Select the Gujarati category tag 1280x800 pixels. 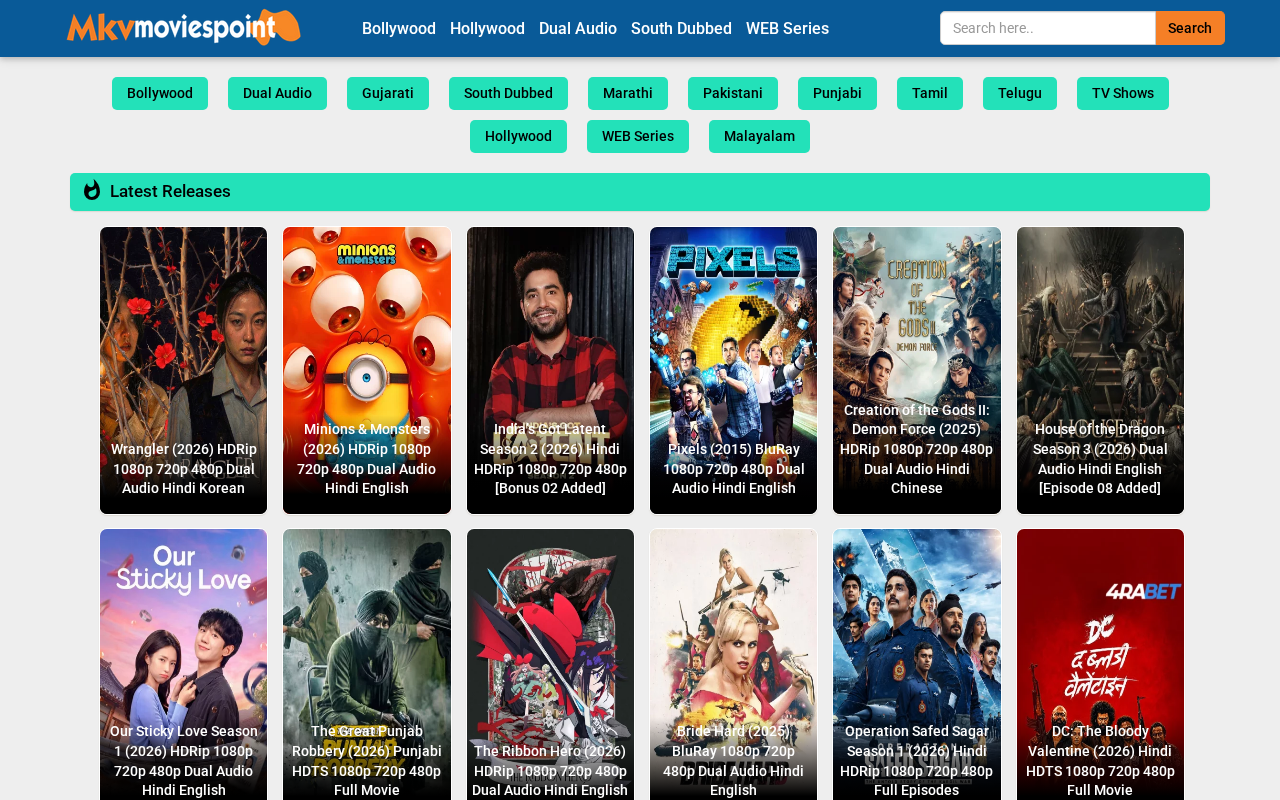(x=388, y=93)
